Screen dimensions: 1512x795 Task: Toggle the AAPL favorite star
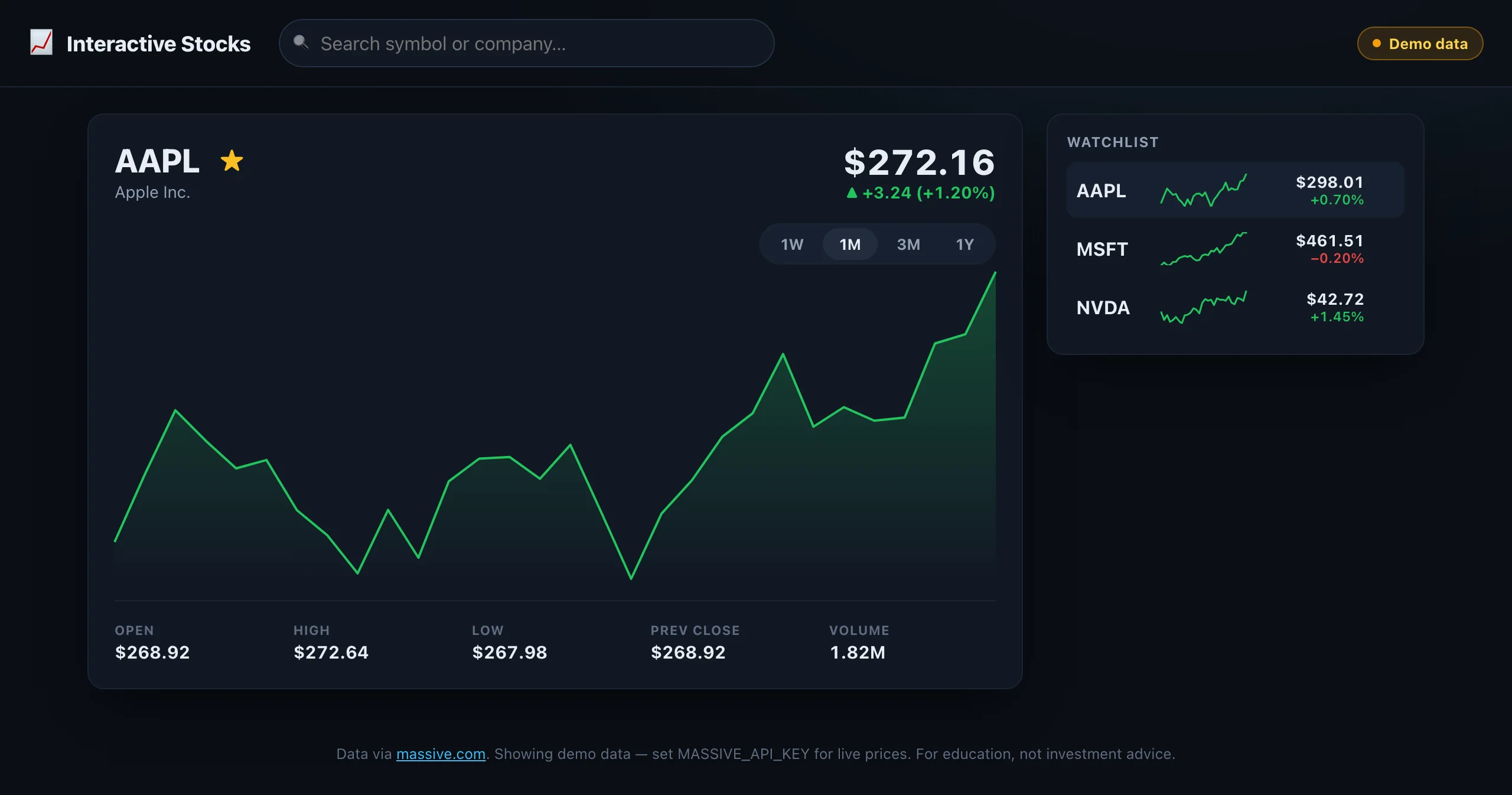232,161
